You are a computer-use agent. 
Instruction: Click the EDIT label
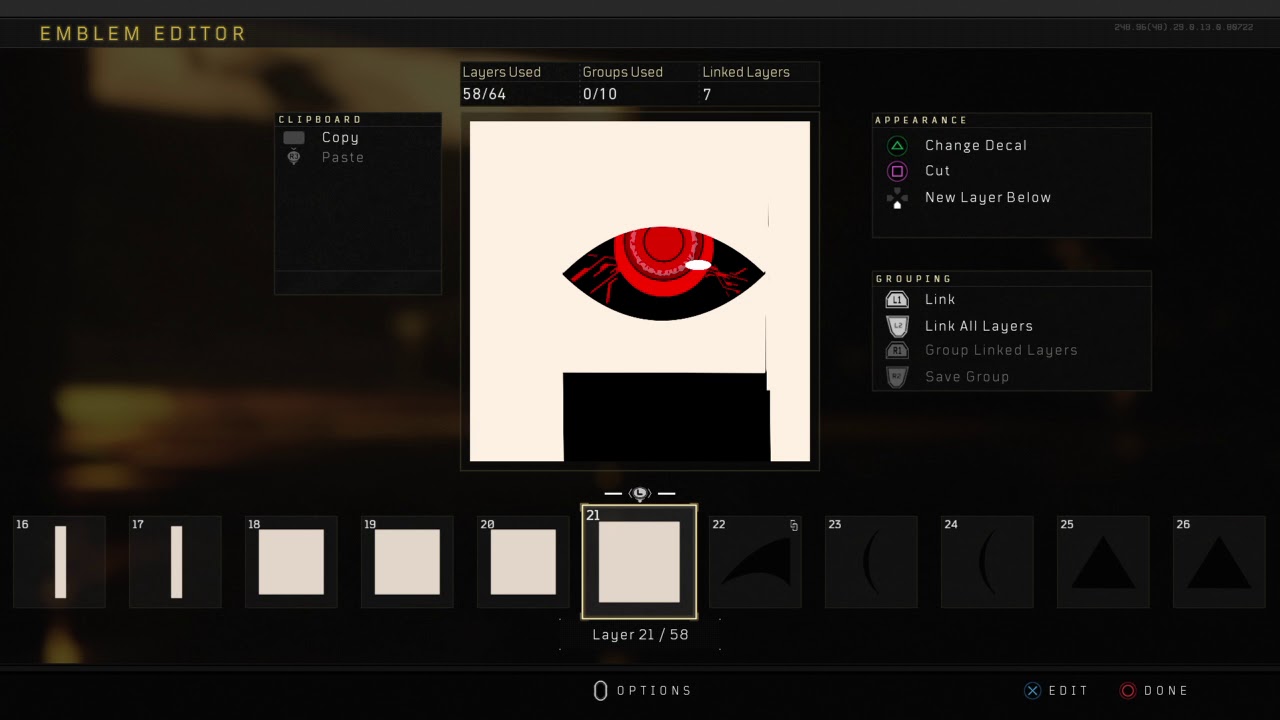pos(1068,690)
